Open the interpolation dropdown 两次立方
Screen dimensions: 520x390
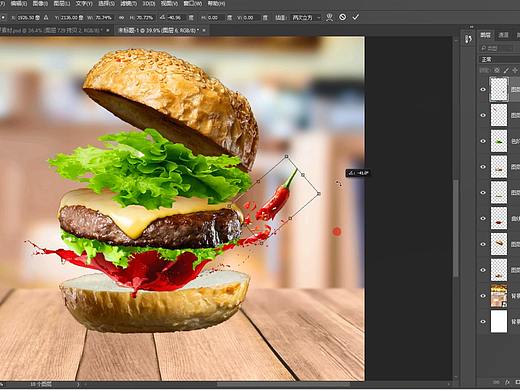pyautogui.click(x=306, y=17)
